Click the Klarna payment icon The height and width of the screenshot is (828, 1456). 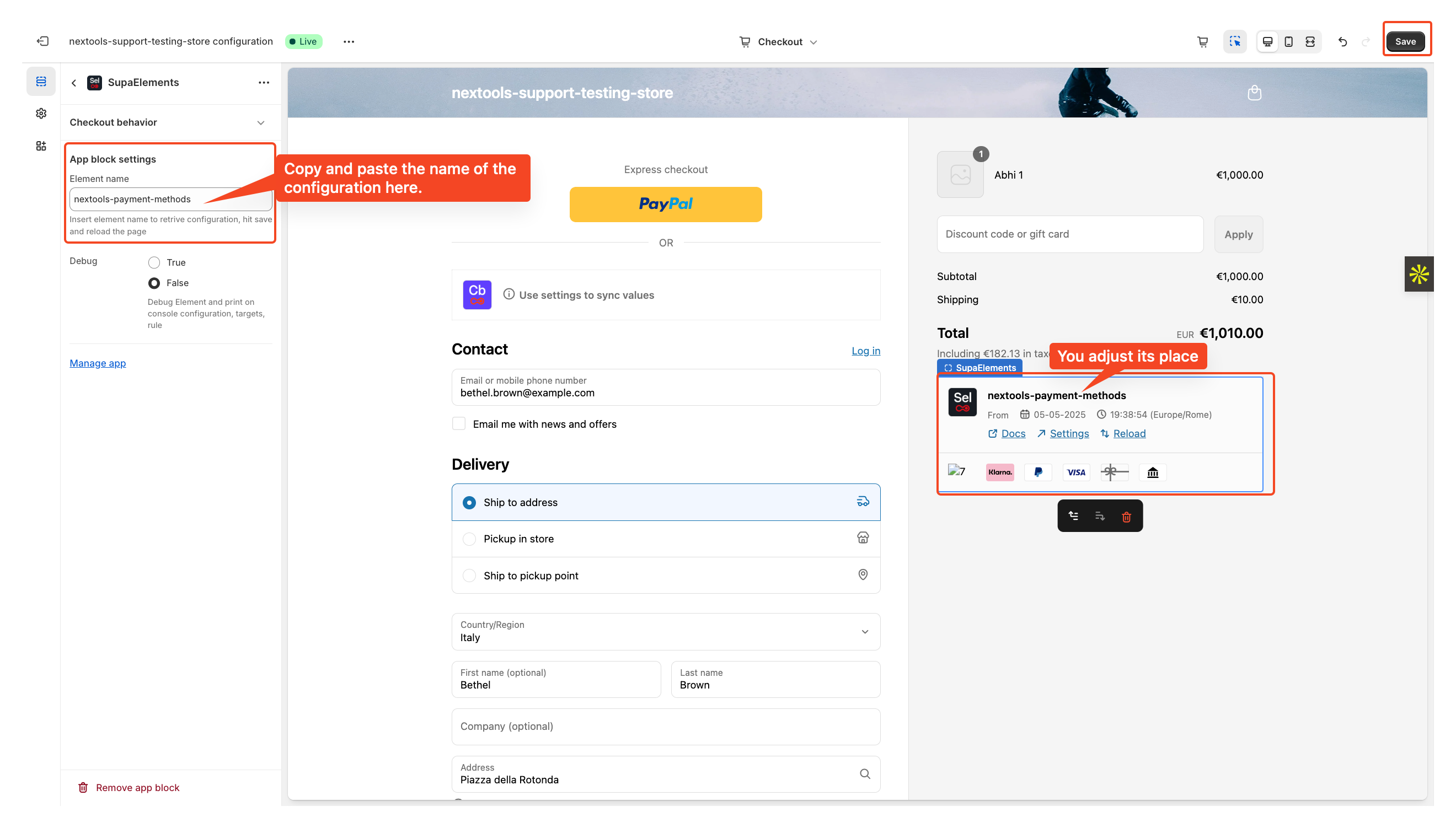click(1000, 472)
